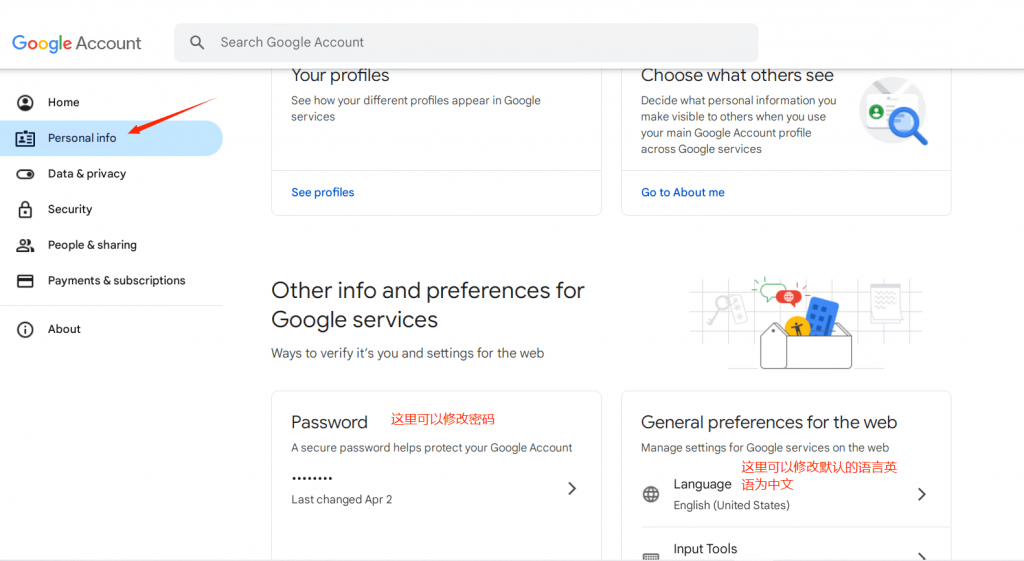Click the Language globe icon
This screenshot has height=561, width=1024.
650,494
